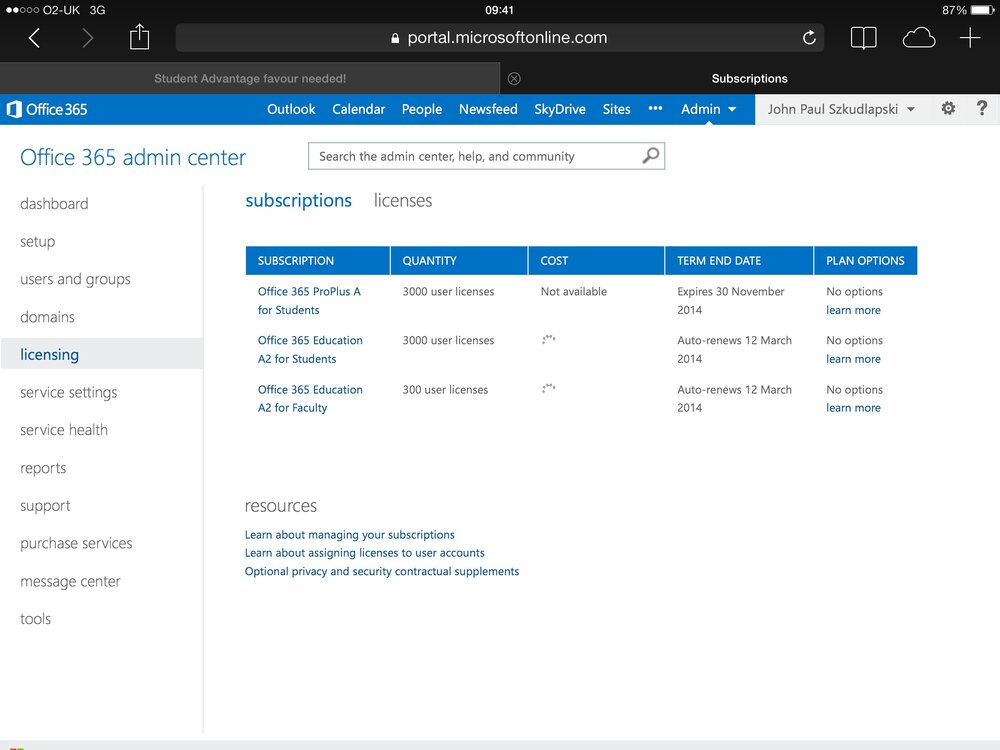The image size is (1000, 750).
Task: Open the settings gear icon
Action: tap(948, 108)
